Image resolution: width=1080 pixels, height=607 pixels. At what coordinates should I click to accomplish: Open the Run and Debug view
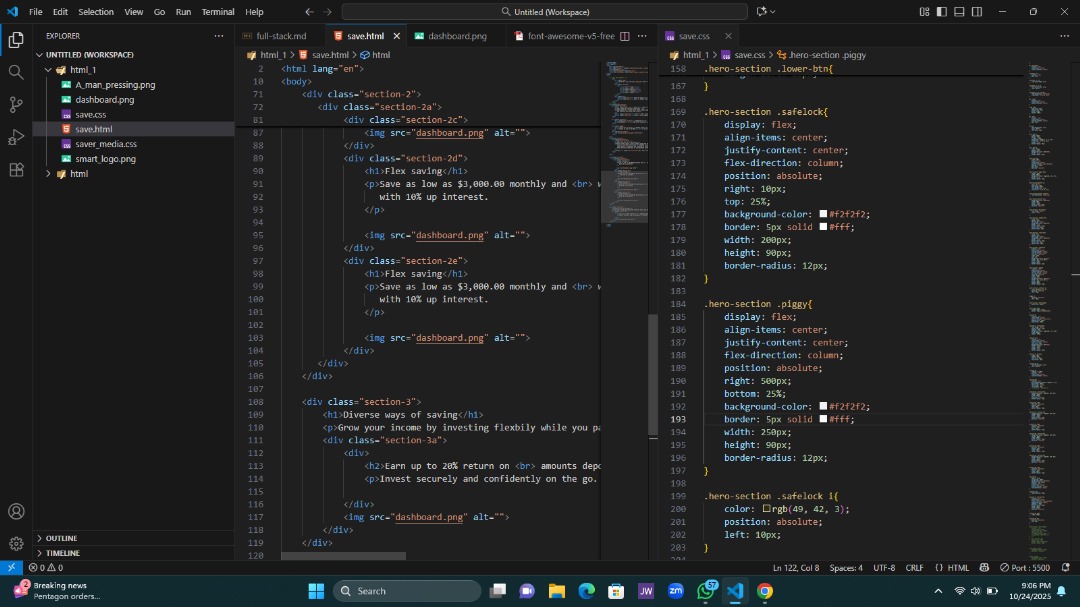click(x=16, y=137)
